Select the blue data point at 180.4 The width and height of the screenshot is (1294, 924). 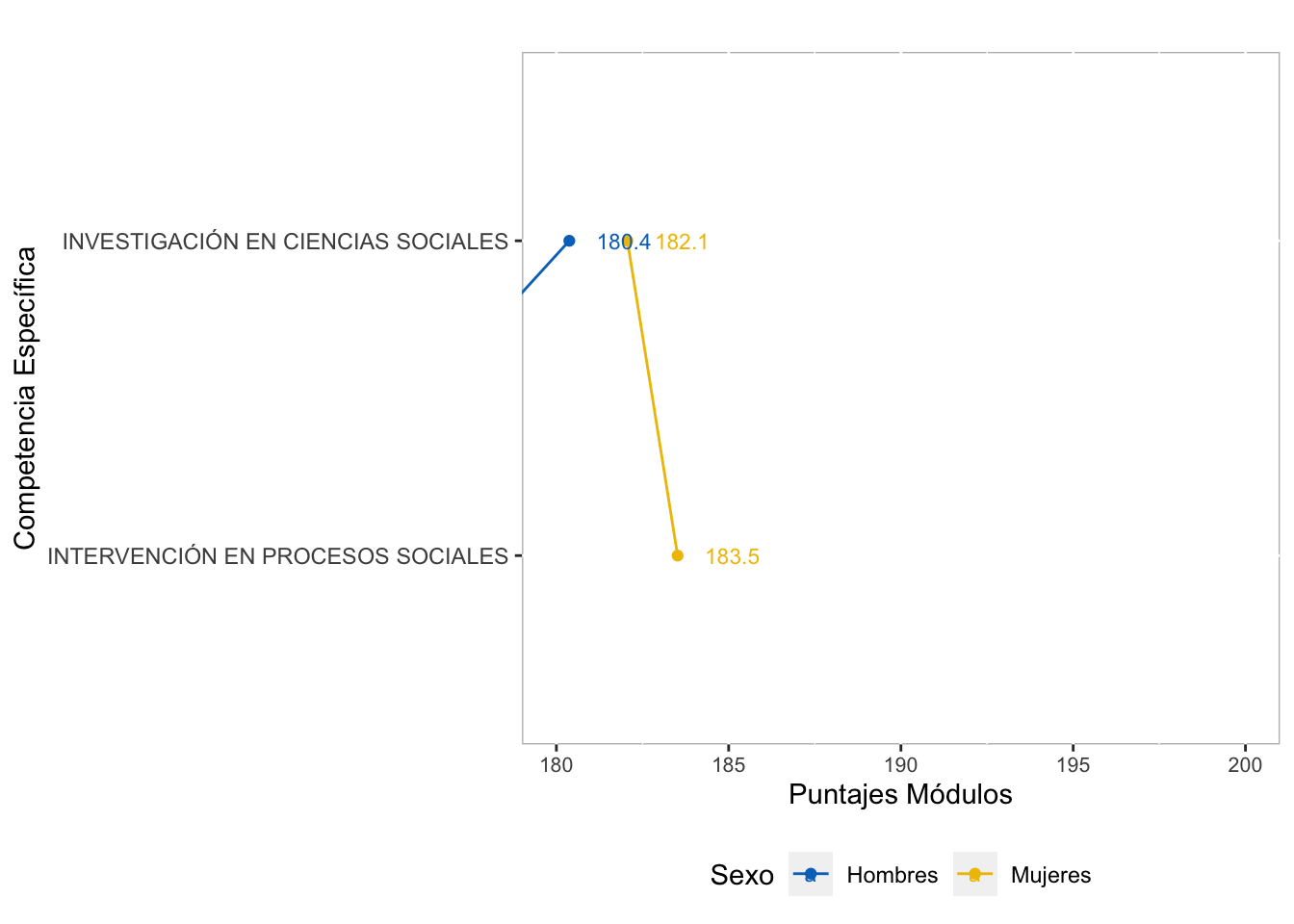pos(569,241)
